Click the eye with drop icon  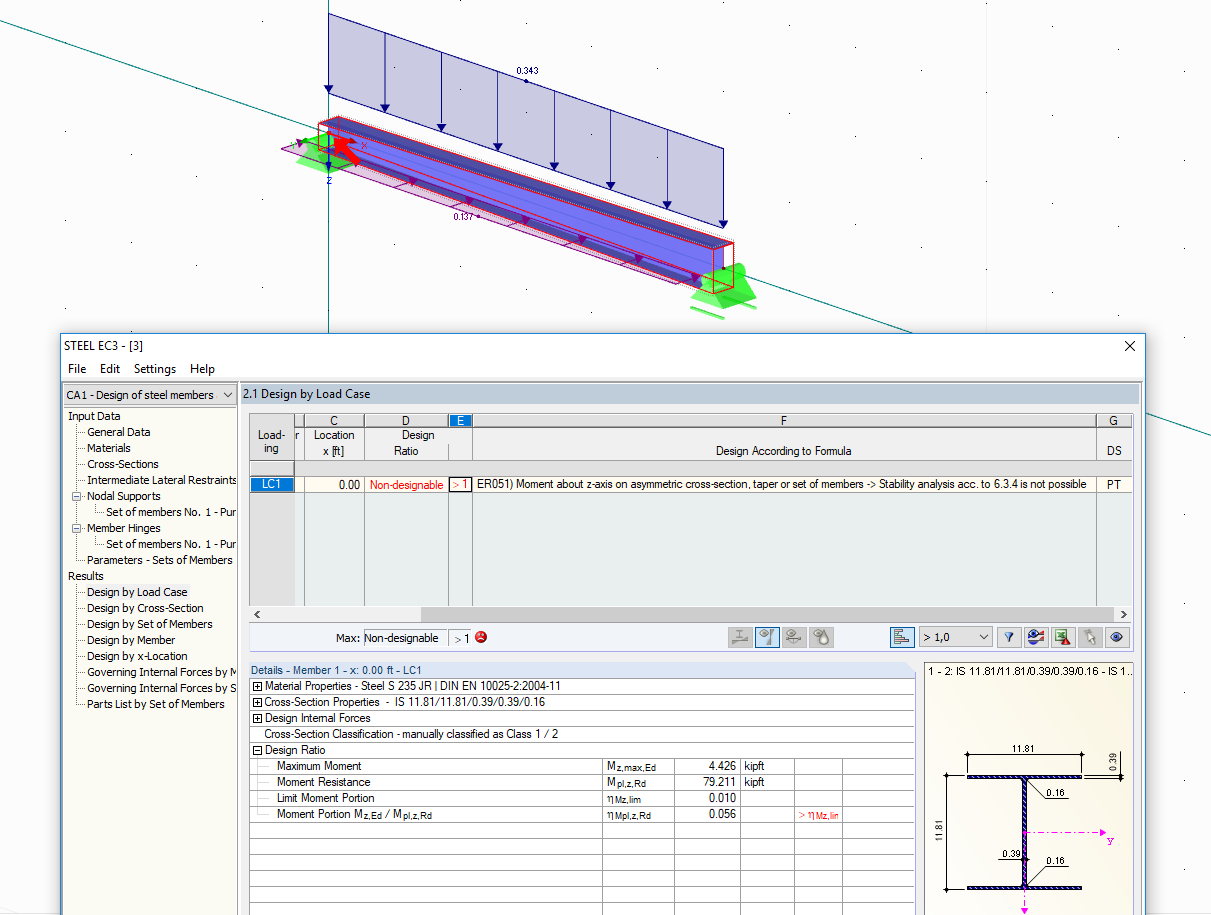pyautogui.click(x=822, y=637)
